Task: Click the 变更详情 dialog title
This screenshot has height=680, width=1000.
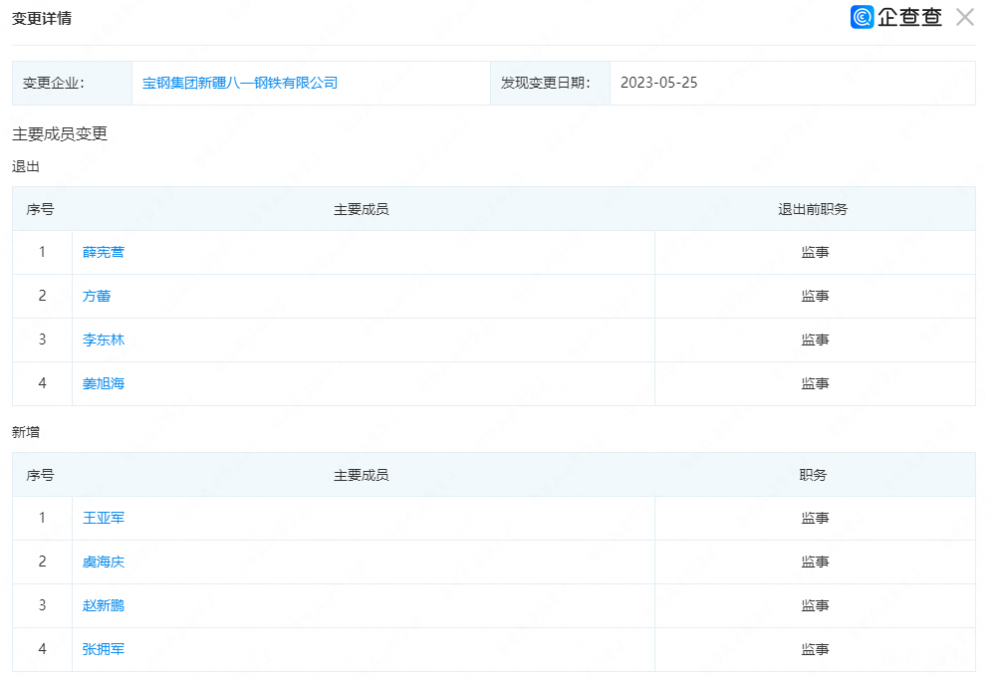Action: pos(42,19)
